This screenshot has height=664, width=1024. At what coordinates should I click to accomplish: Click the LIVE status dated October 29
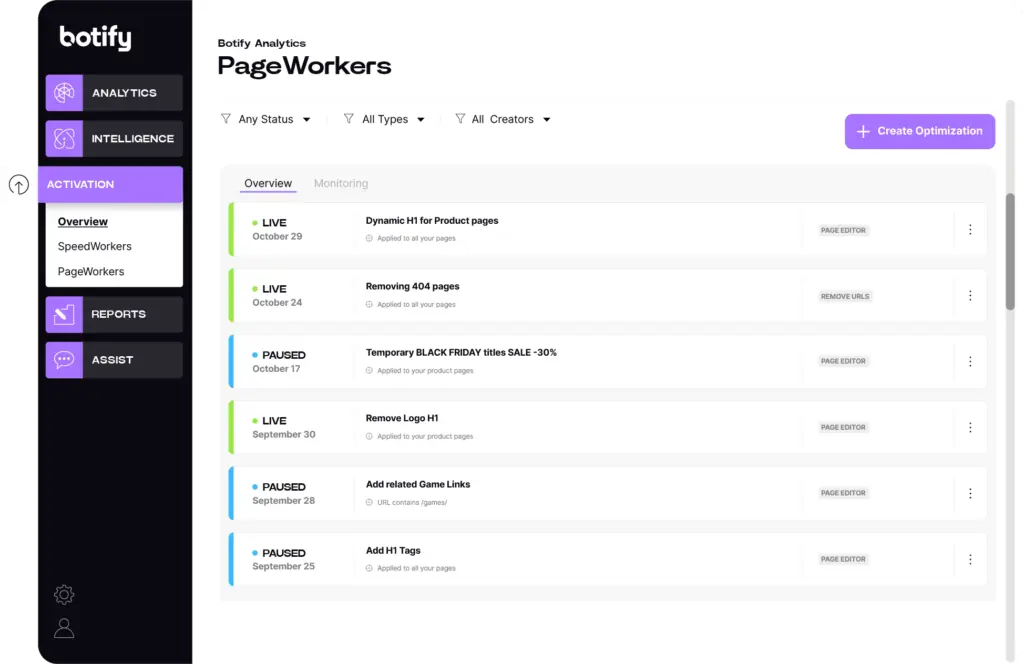pyautogui.click(x=270, y=223)
